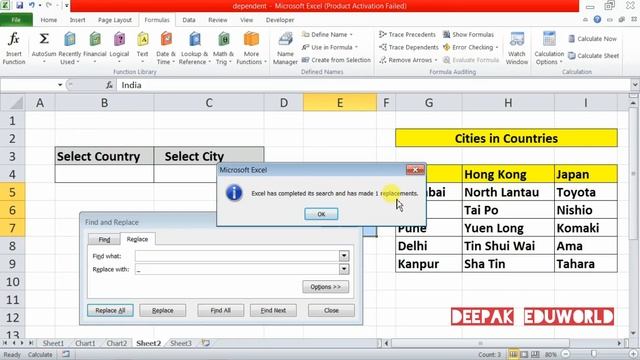Click the Replace with input field
Image resolution: width=640 pixels, height=360 pixels.
tap(237, 269)
